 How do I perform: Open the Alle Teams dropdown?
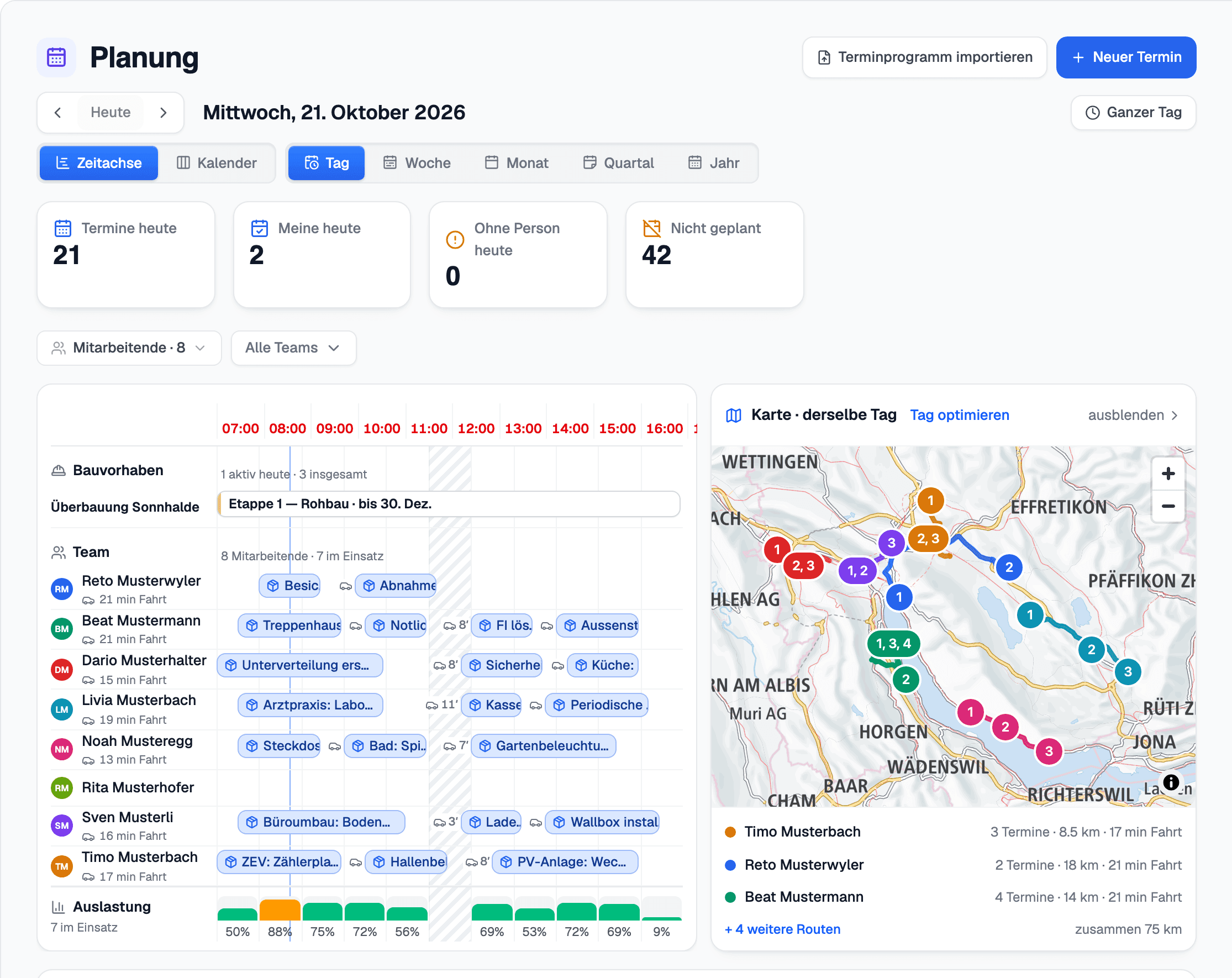(x=293, y=348)
